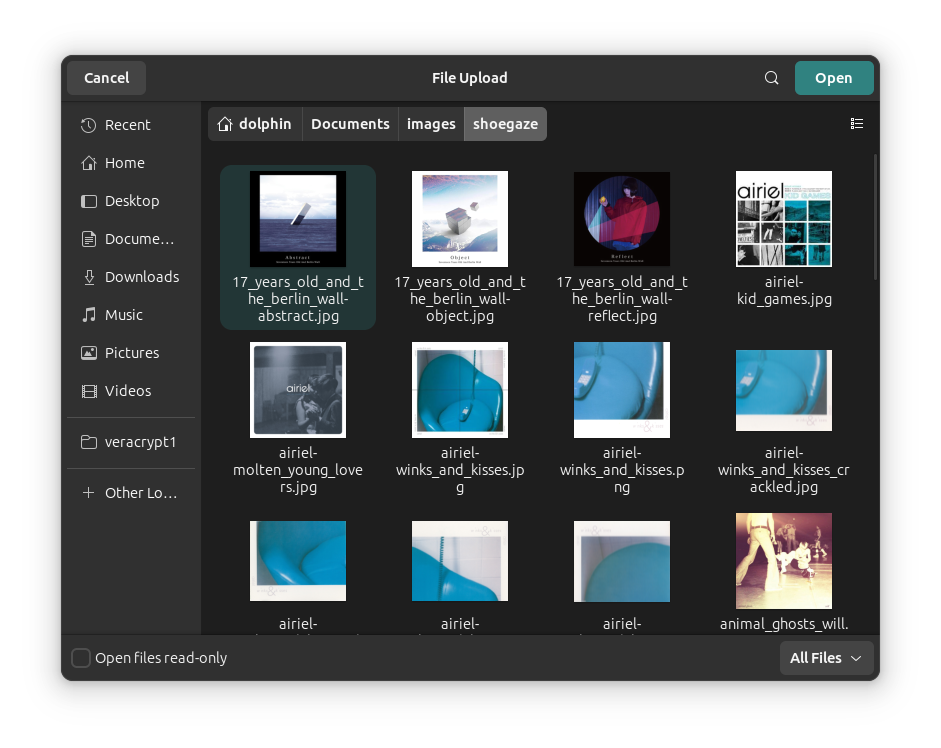941x748 pixels.
Task: Click the Music note icon
Action: pyautogui.click(x=89, y=315)
